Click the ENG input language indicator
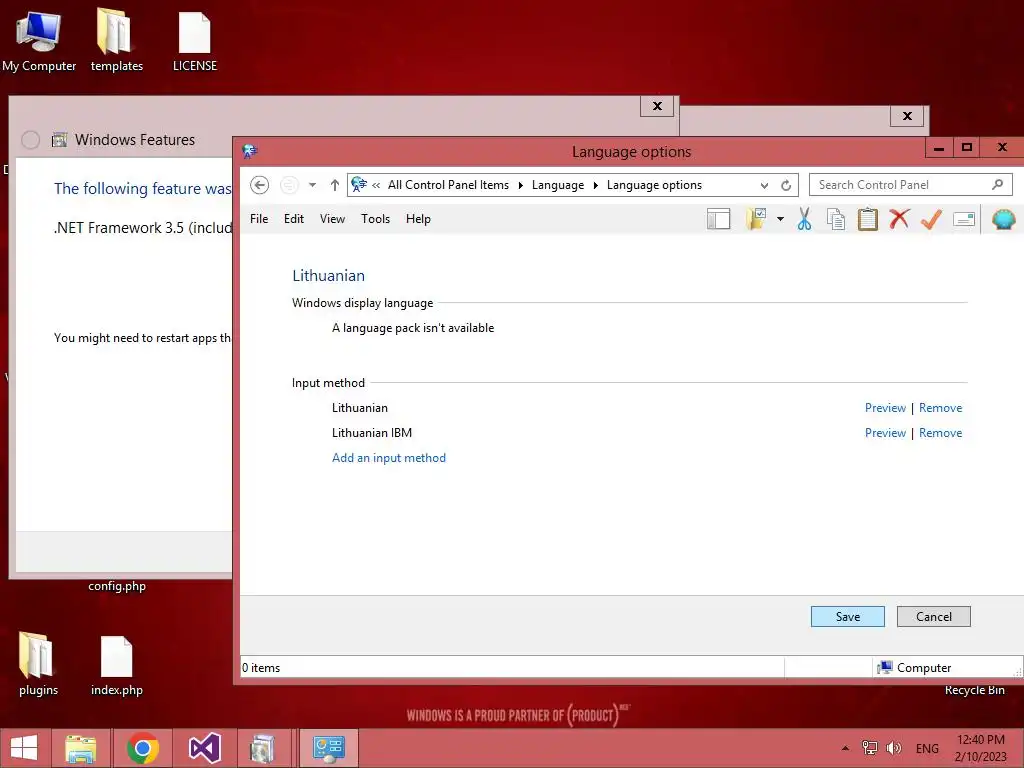Image resolution: width=1024 pixels, height=768 pixels. 927,748
